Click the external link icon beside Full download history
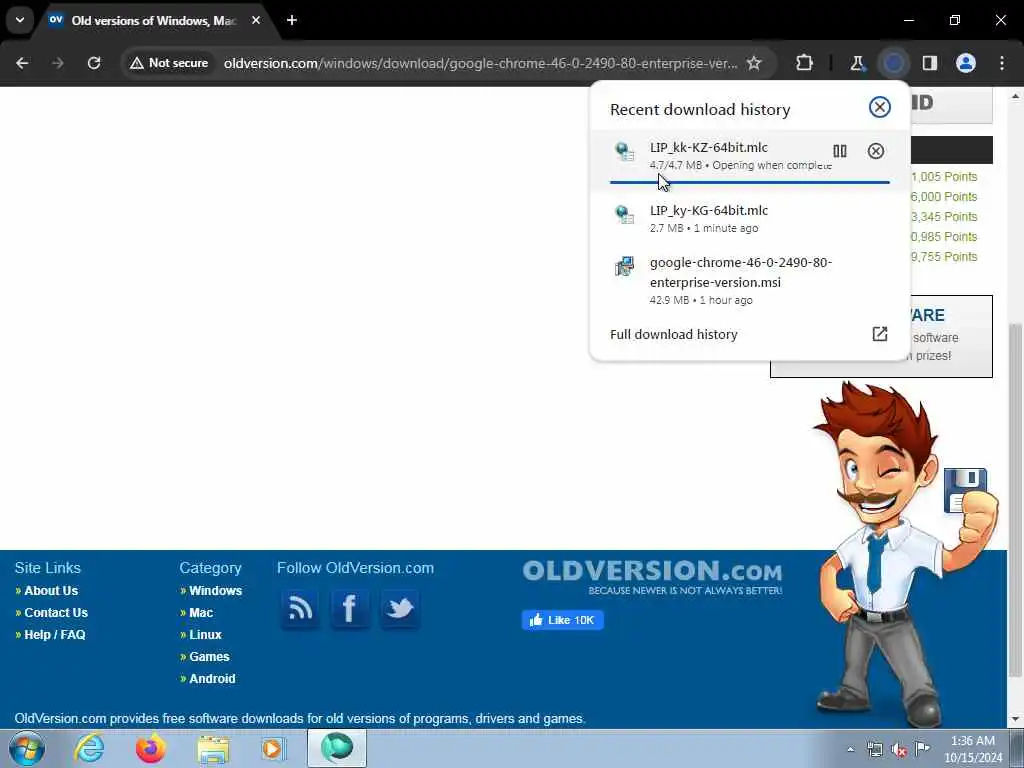 880,334
